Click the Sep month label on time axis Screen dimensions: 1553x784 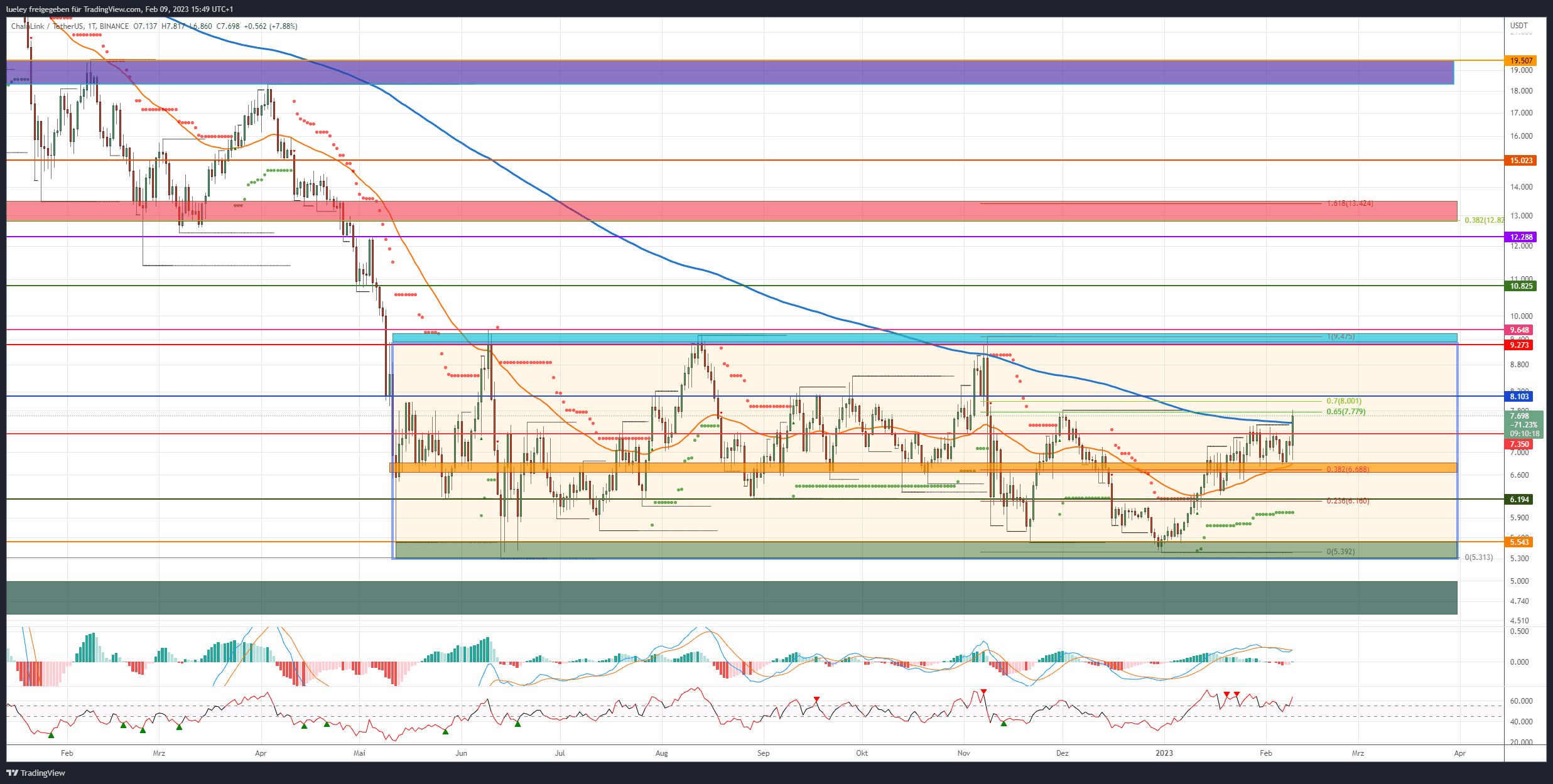click(763, 753)
